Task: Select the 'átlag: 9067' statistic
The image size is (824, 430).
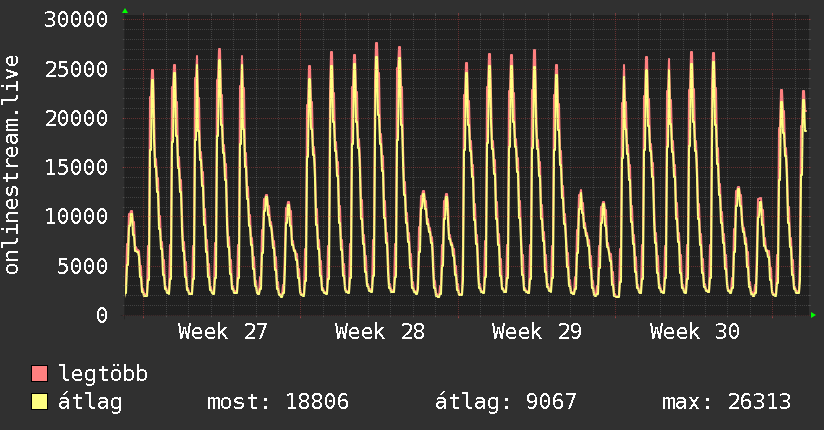Action: tap(506, 402)
